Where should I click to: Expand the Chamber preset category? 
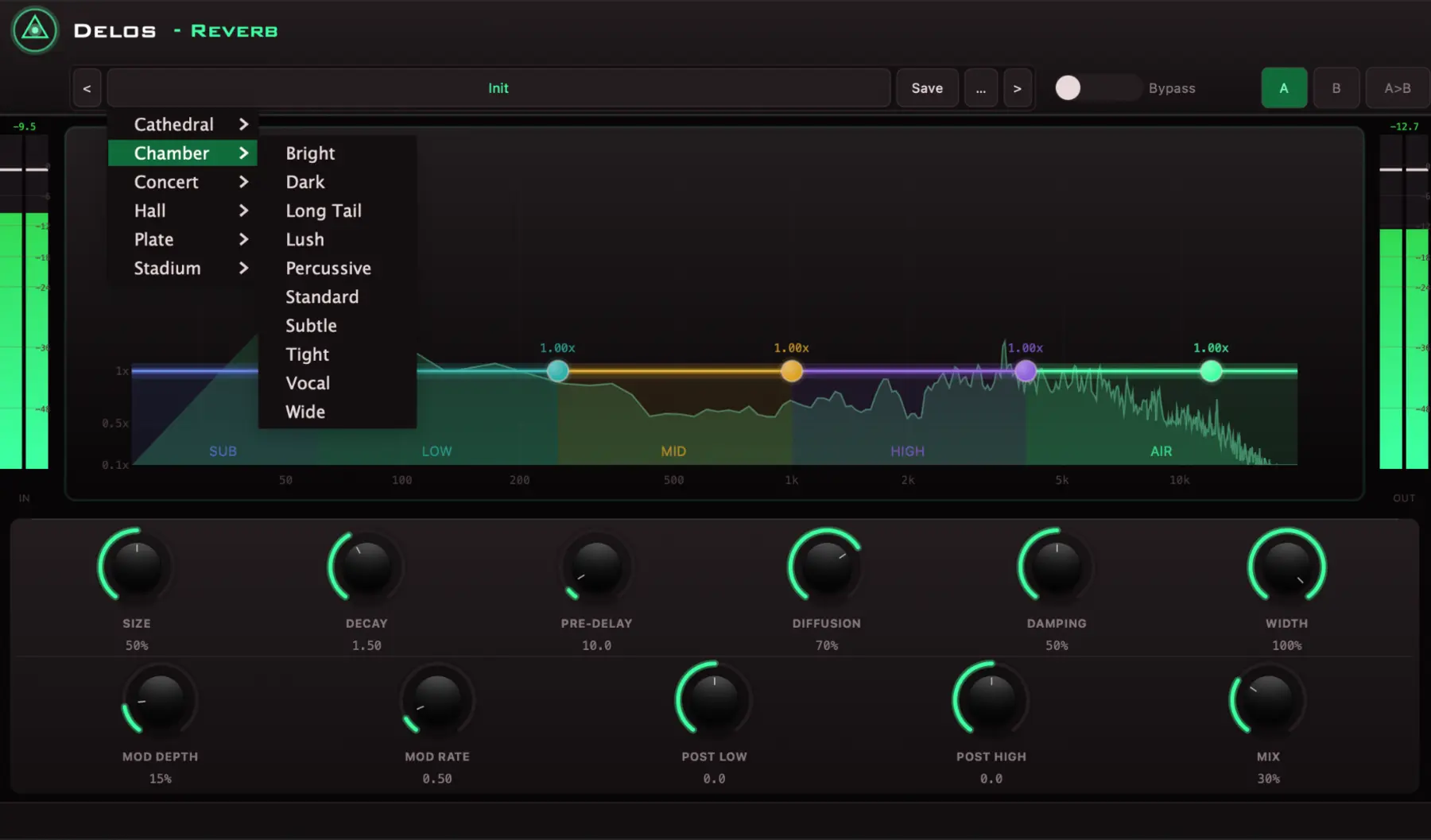coord(183,153)
